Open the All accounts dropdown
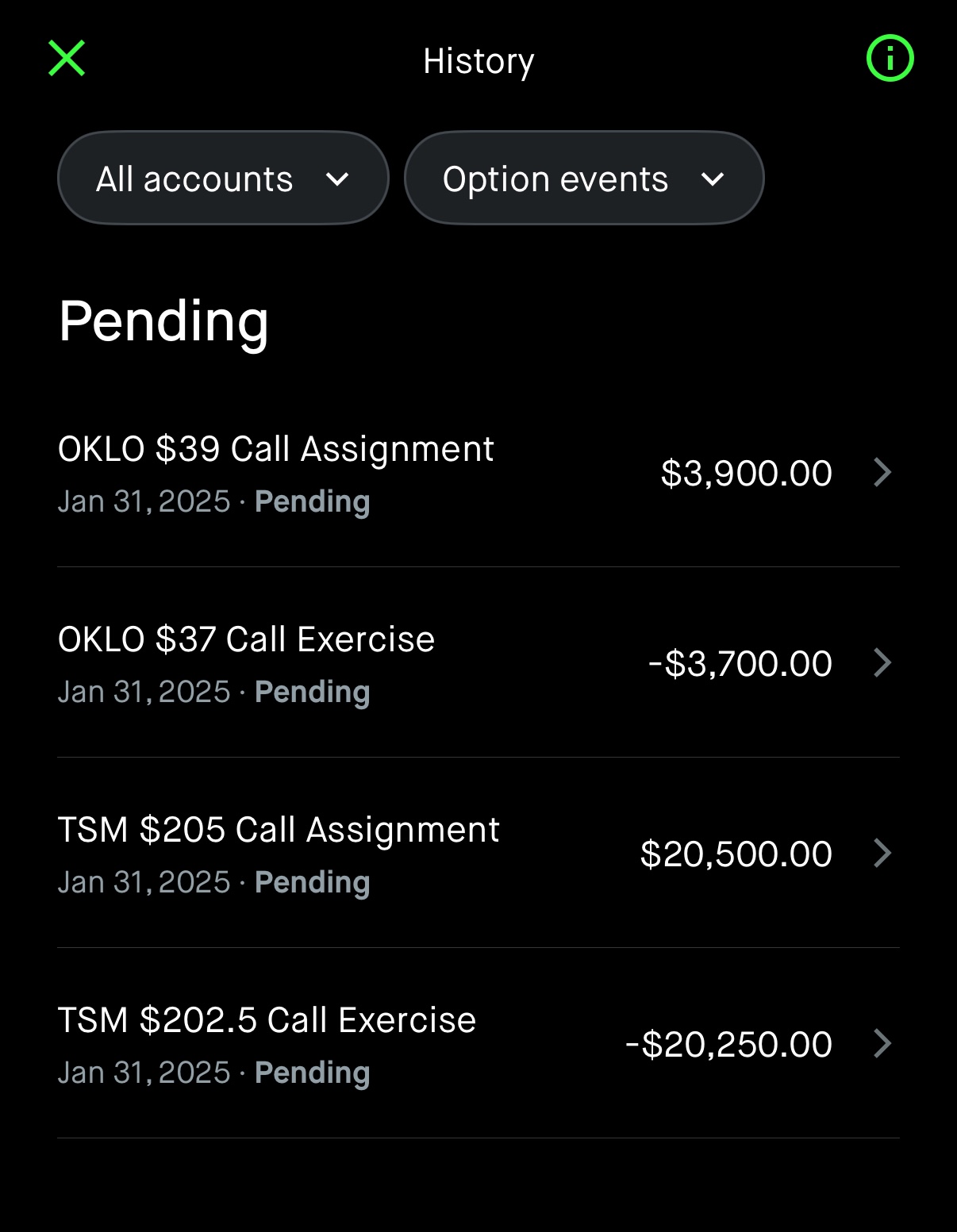The image size is (957, 1232). click(x=222, y=178)
